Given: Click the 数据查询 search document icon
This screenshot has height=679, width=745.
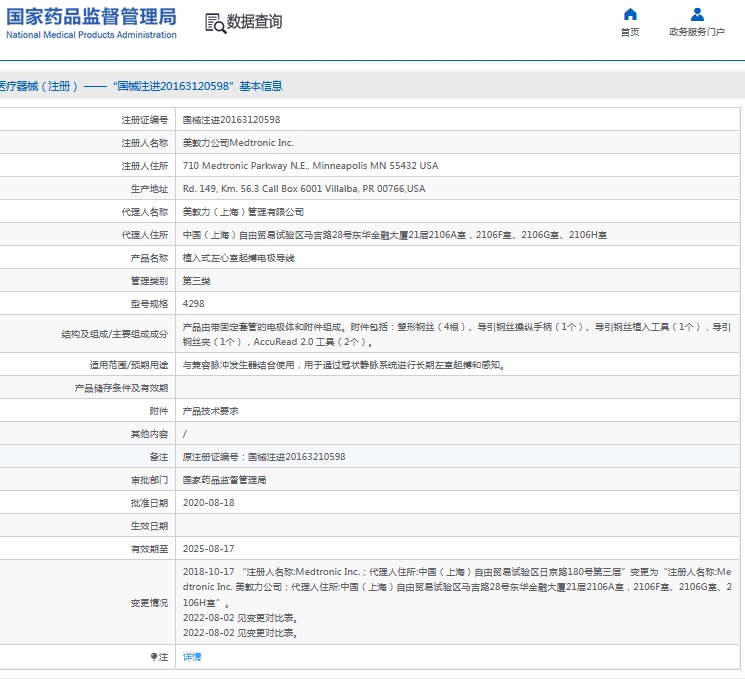Looking at the screenshot, I should (x=215, y=23).
